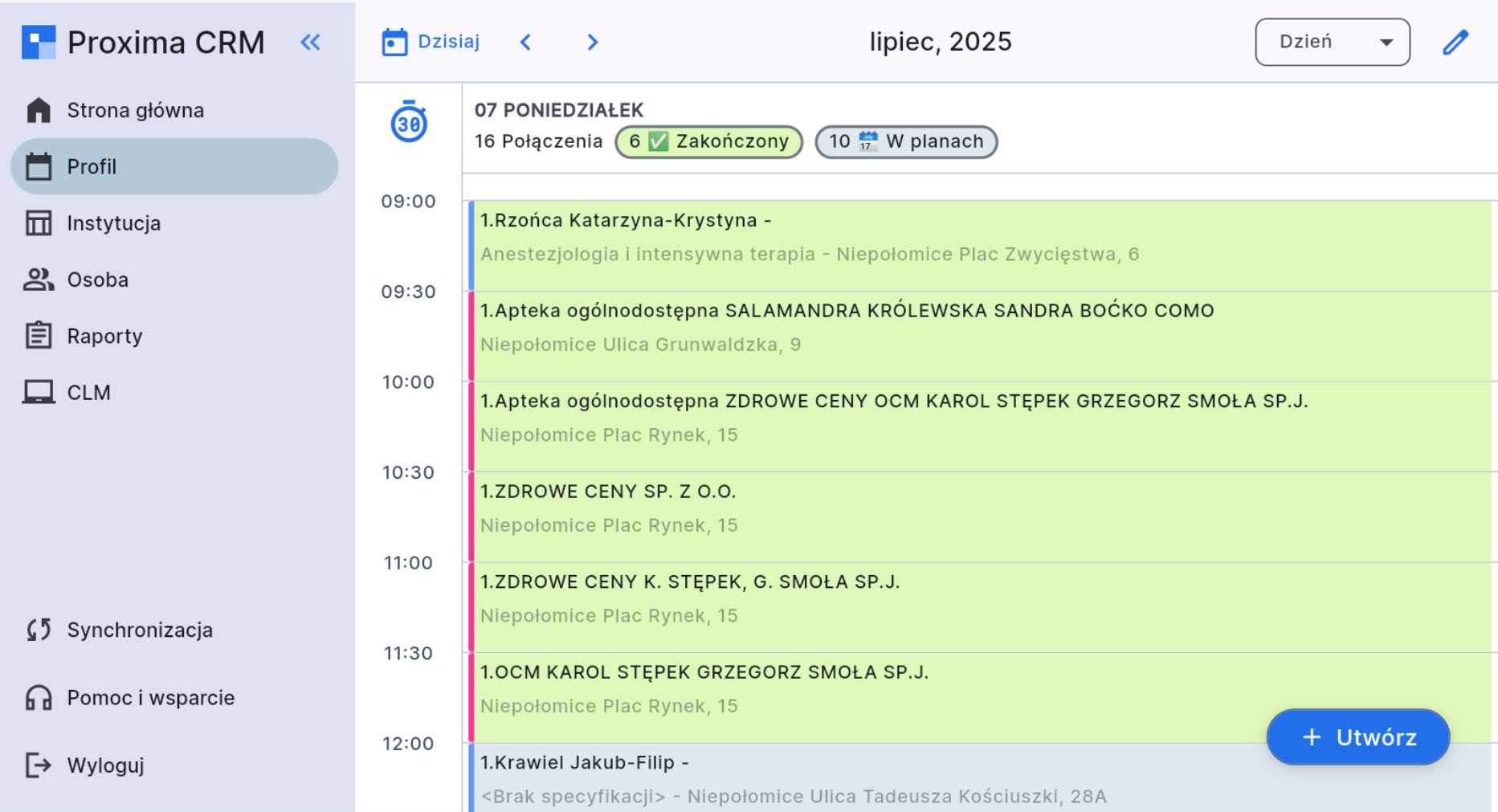Click the pencil edit icon
Screen dimensions: 1498x812
tap(1455, 43)
